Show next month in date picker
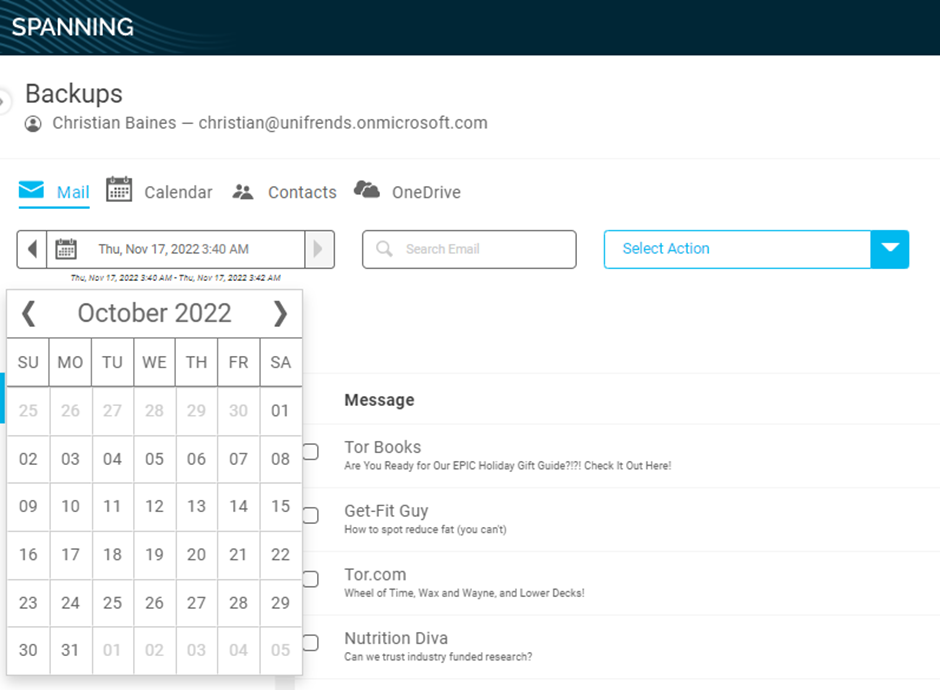This screenshot has height=690, width=940. click(280, 314)
